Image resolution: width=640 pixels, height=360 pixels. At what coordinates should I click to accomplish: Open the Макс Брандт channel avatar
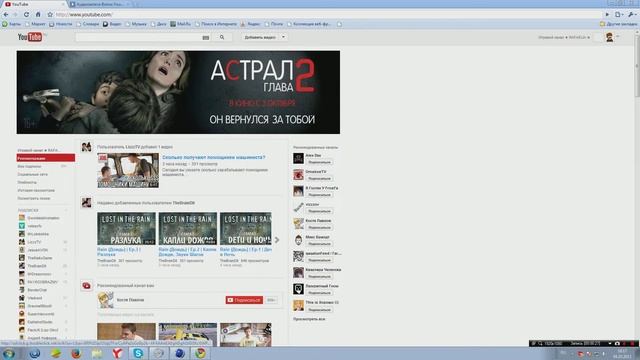(298, 240)
